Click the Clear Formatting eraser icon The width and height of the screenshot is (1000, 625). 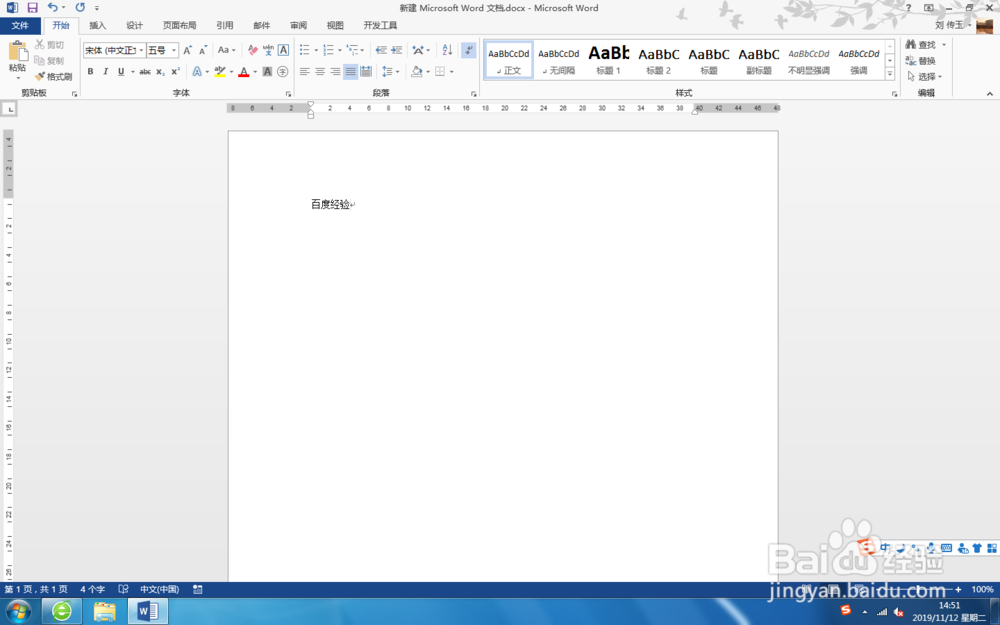coord(253,50)
